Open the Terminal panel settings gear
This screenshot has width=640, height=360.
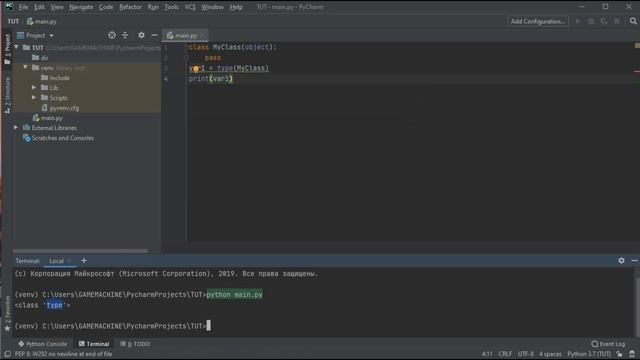(621, 260)
